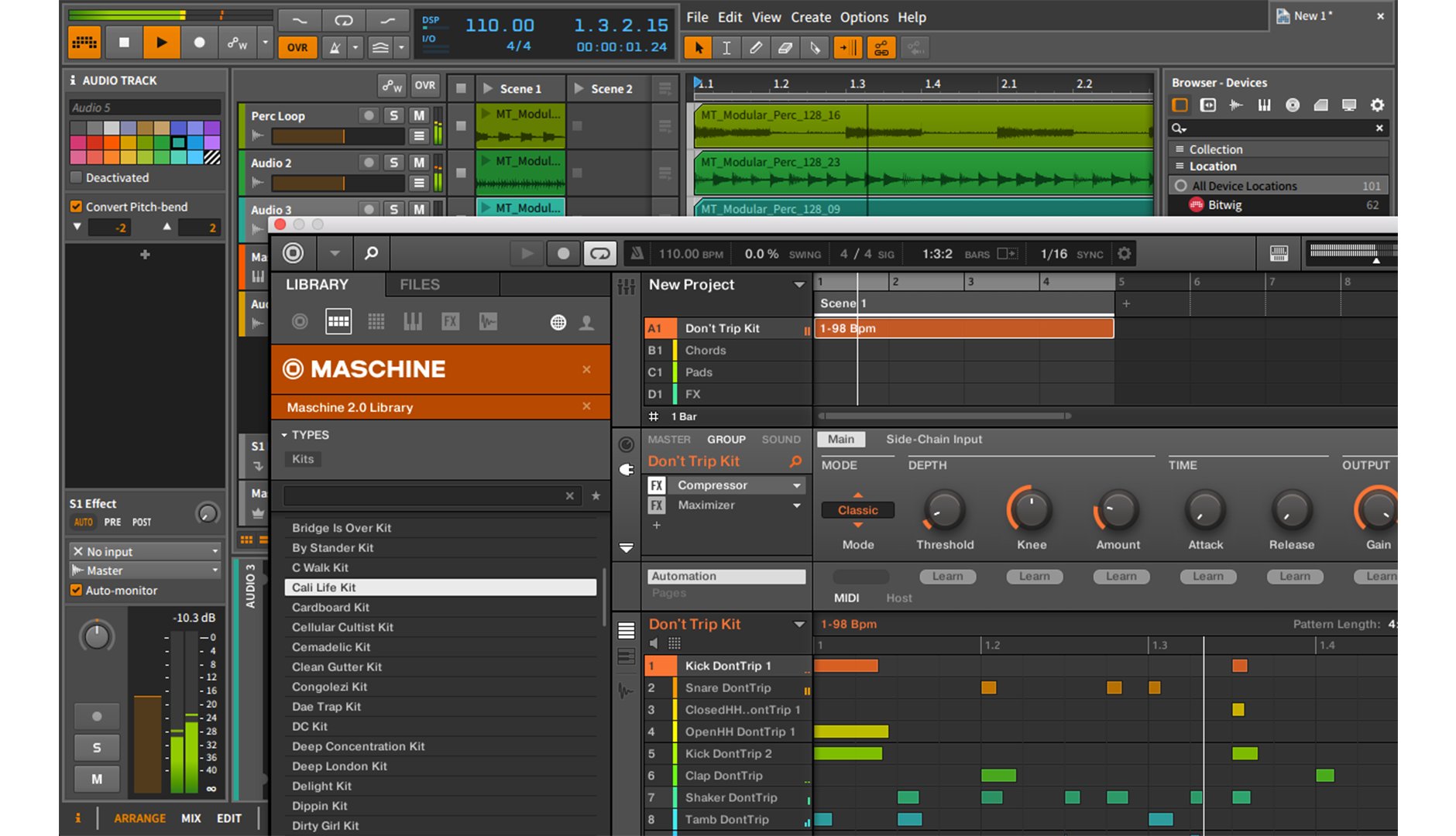Toggle the Maschine loop button
This screenshot has width=1456, height=836.
click(599, 253)
